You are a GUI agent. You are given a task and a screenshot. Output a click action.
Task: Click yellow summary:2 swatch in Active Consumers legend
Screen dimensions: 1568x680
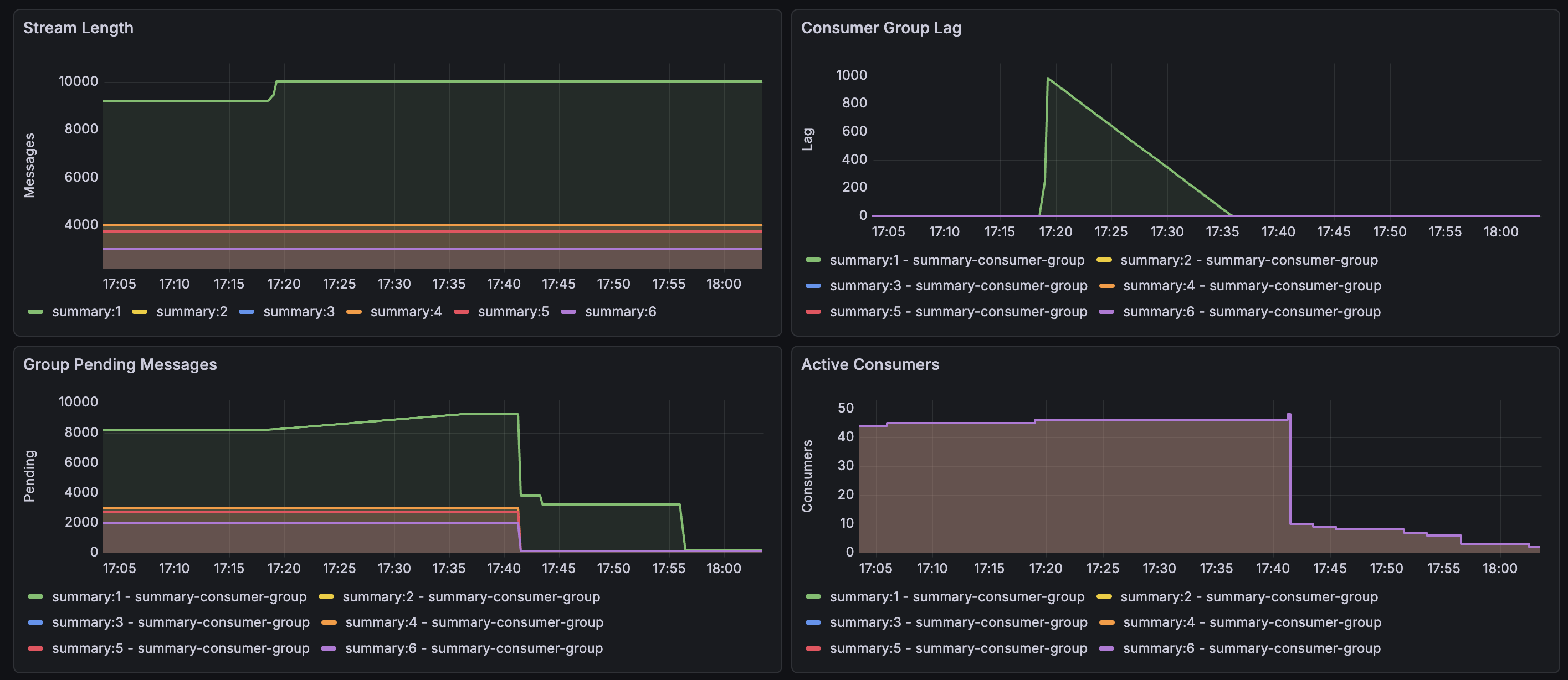click(1104, 597)
